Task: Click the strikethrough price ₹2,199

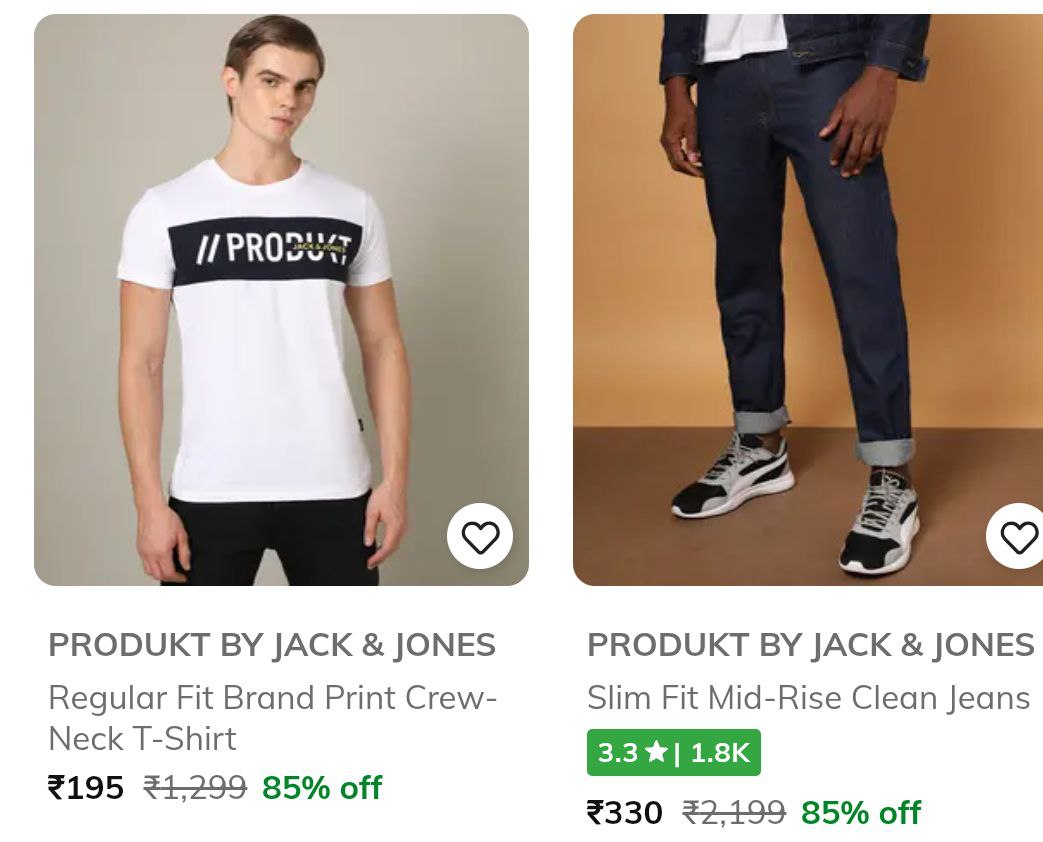Action: coord(733,812)
